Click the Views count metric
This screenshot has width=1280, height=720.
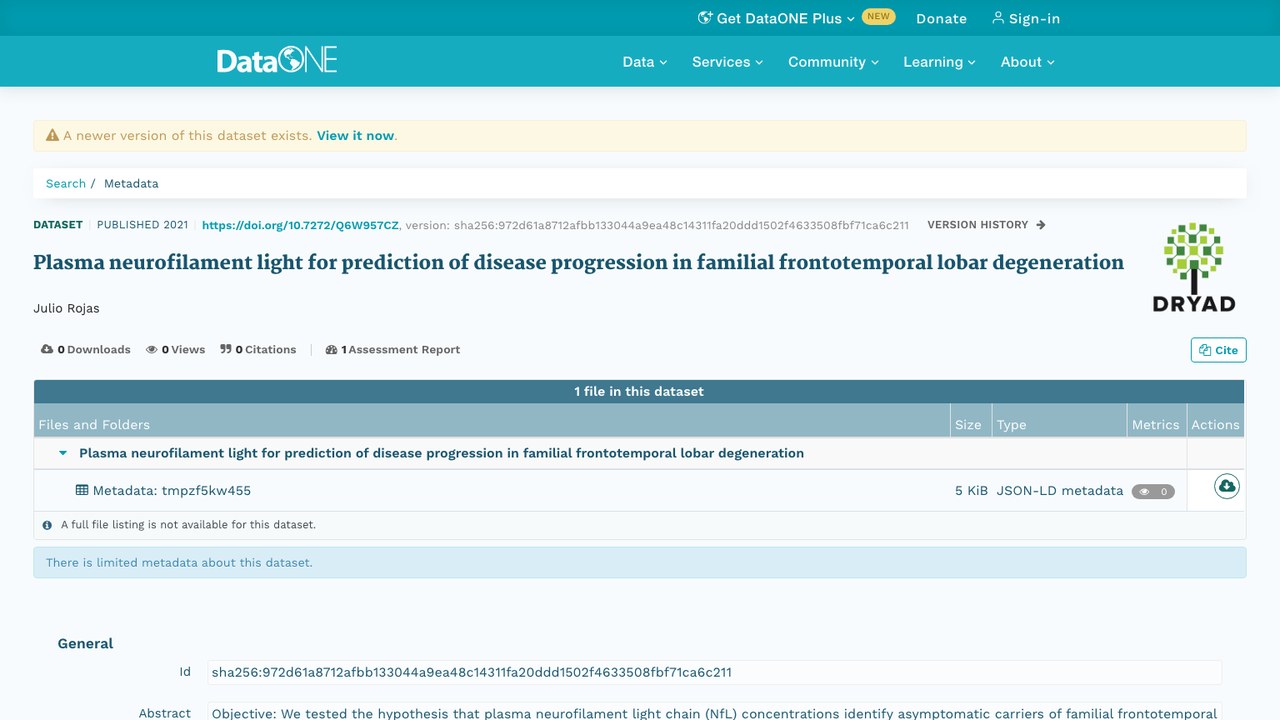175,350
